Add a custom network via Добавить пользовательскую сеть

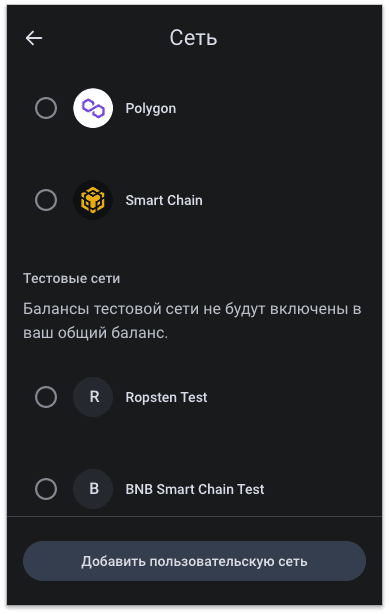coord(194,561)
